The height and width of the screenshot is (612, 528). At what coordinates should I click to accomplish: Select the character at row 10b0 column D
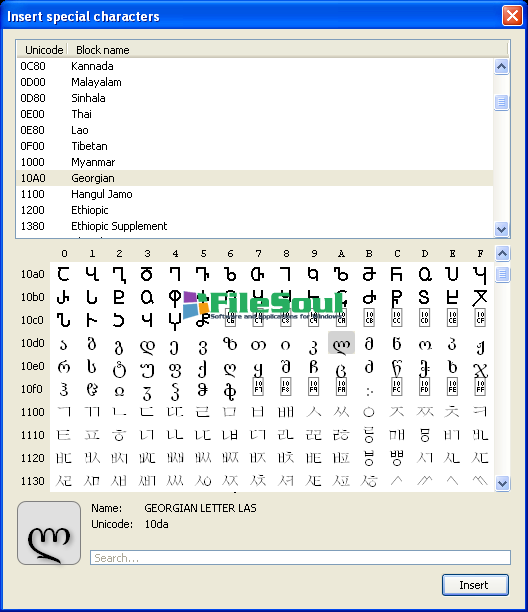425,297
